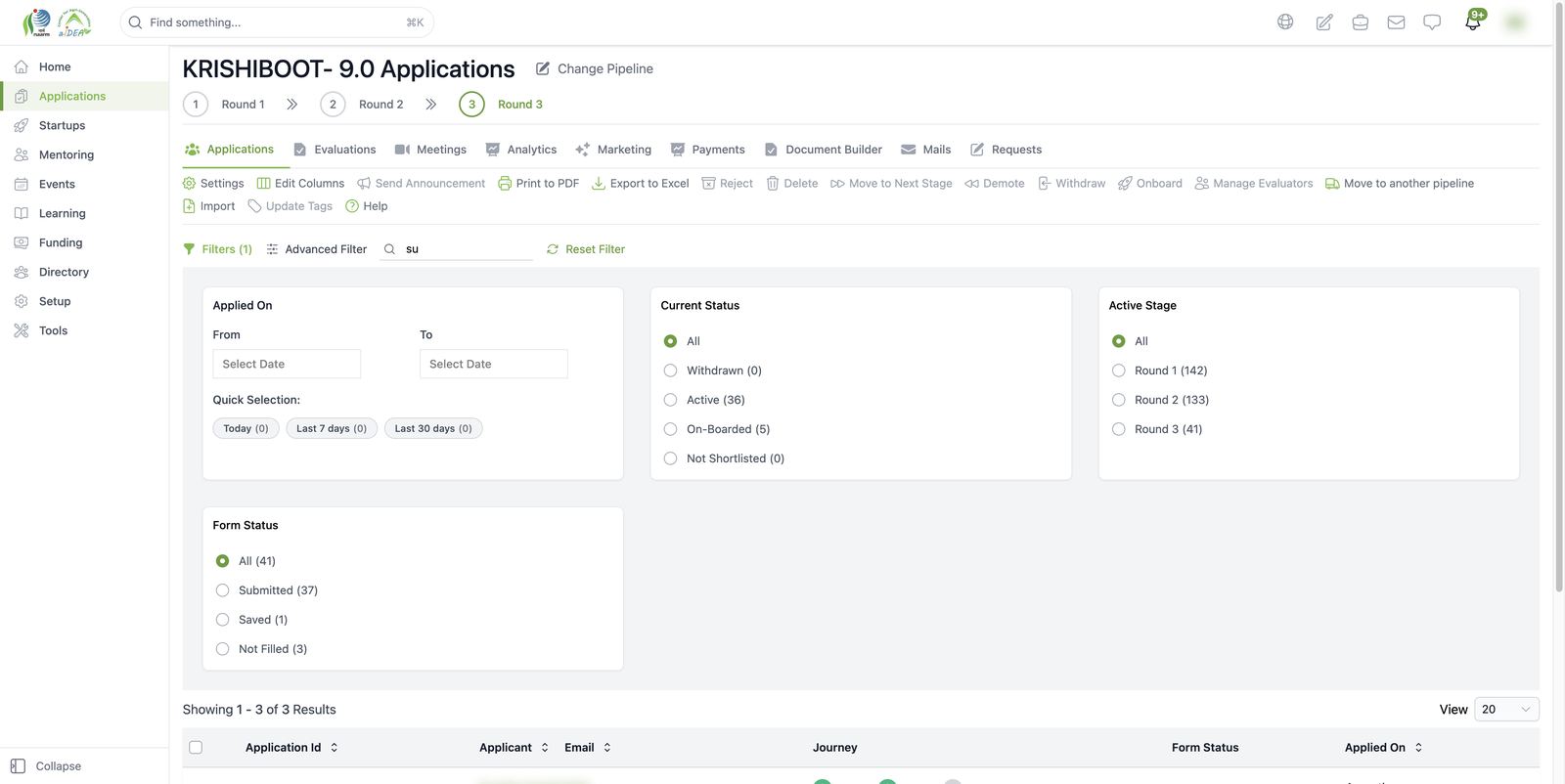Switch to the Analytics tab

[521, 150]
